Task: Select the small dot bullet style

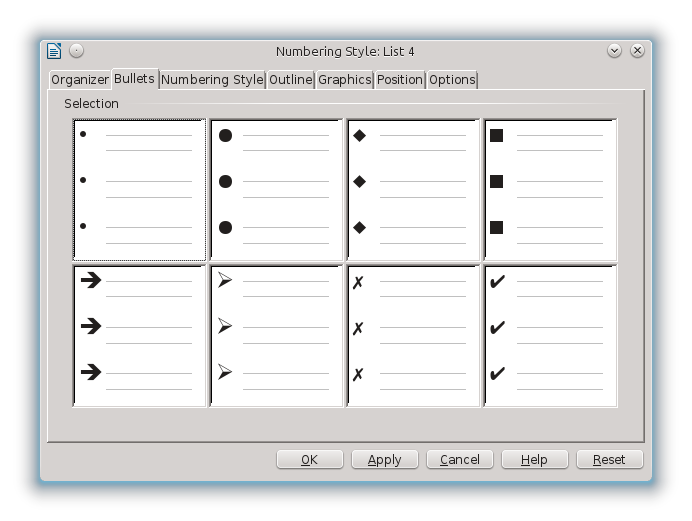Action: (x=140, y=190)
